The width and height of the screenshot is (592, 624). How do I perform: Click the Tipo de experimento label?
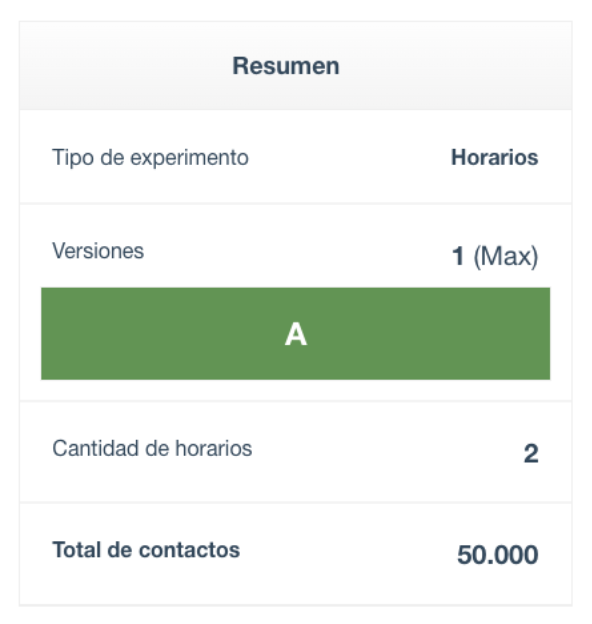pos(150,158)
